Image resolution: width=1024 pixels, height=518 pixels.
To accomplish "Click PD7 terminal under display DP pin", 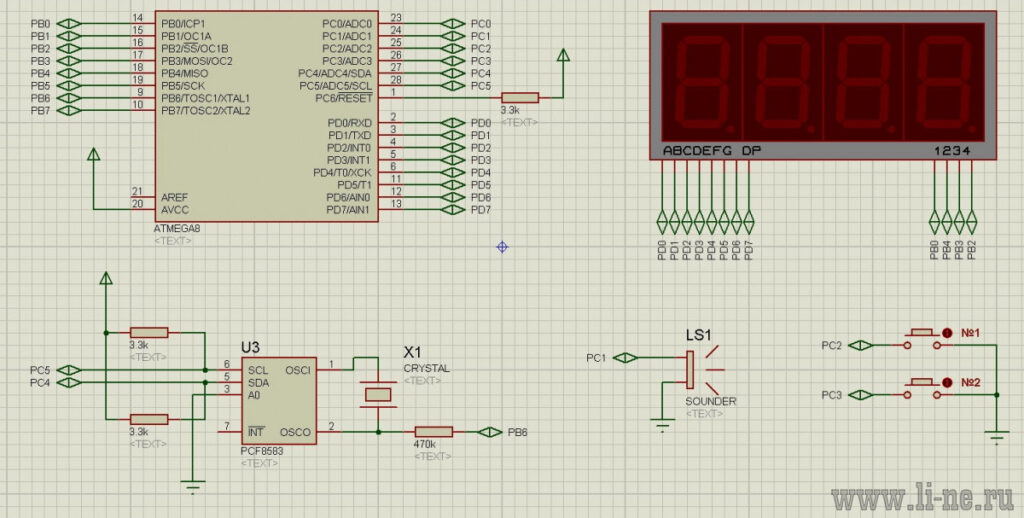I will pos(749,222).
